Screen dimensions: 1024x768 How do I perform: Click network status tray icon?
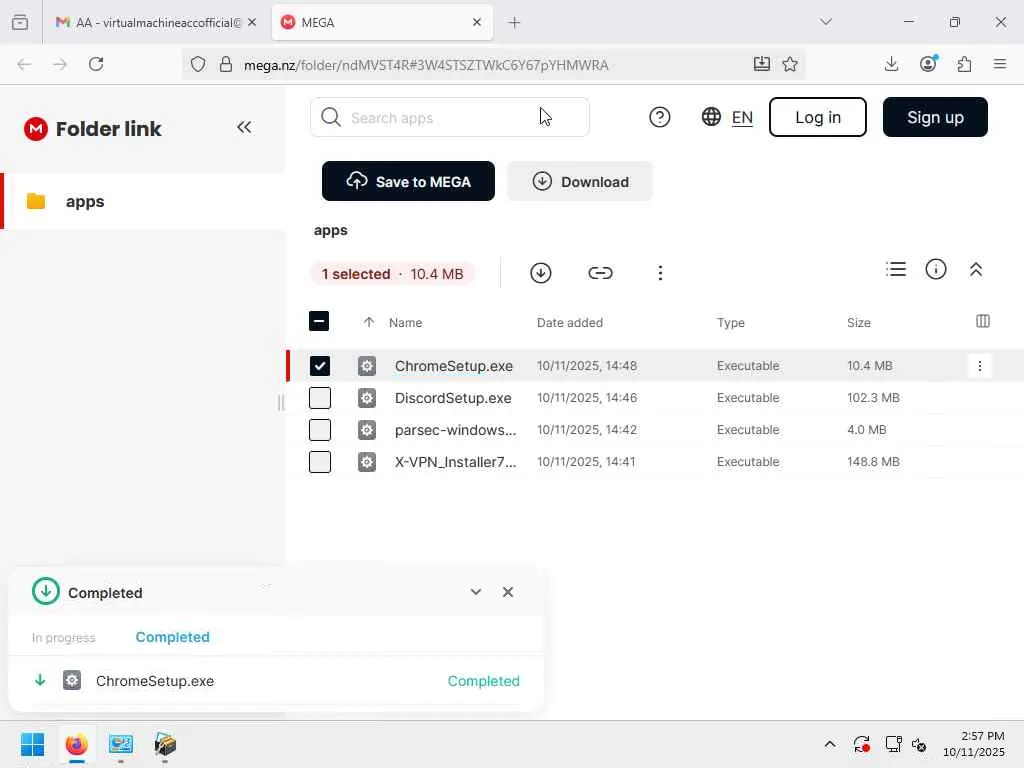click(893, 744)
